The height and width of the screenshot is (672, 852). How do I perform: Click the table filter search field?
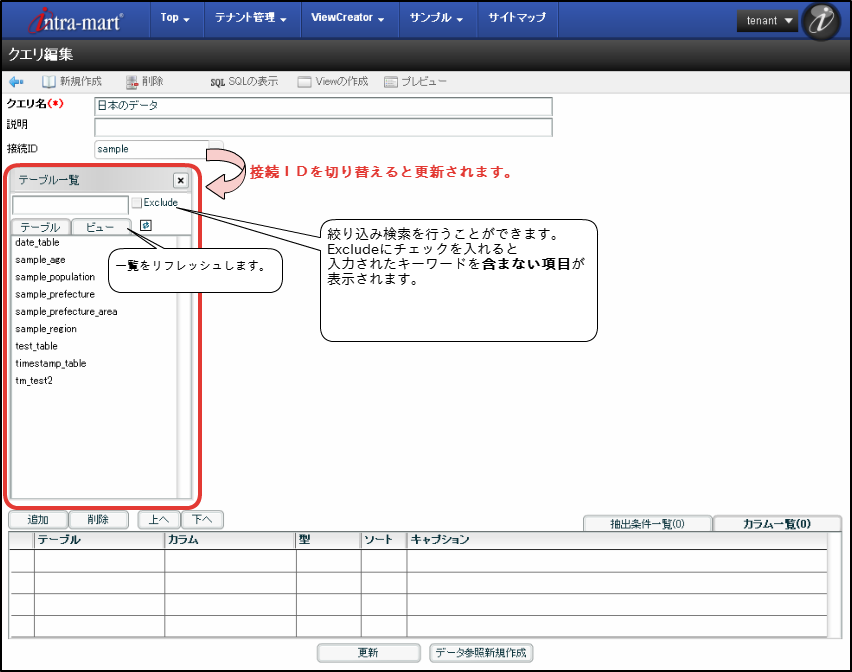coord(70,205)
